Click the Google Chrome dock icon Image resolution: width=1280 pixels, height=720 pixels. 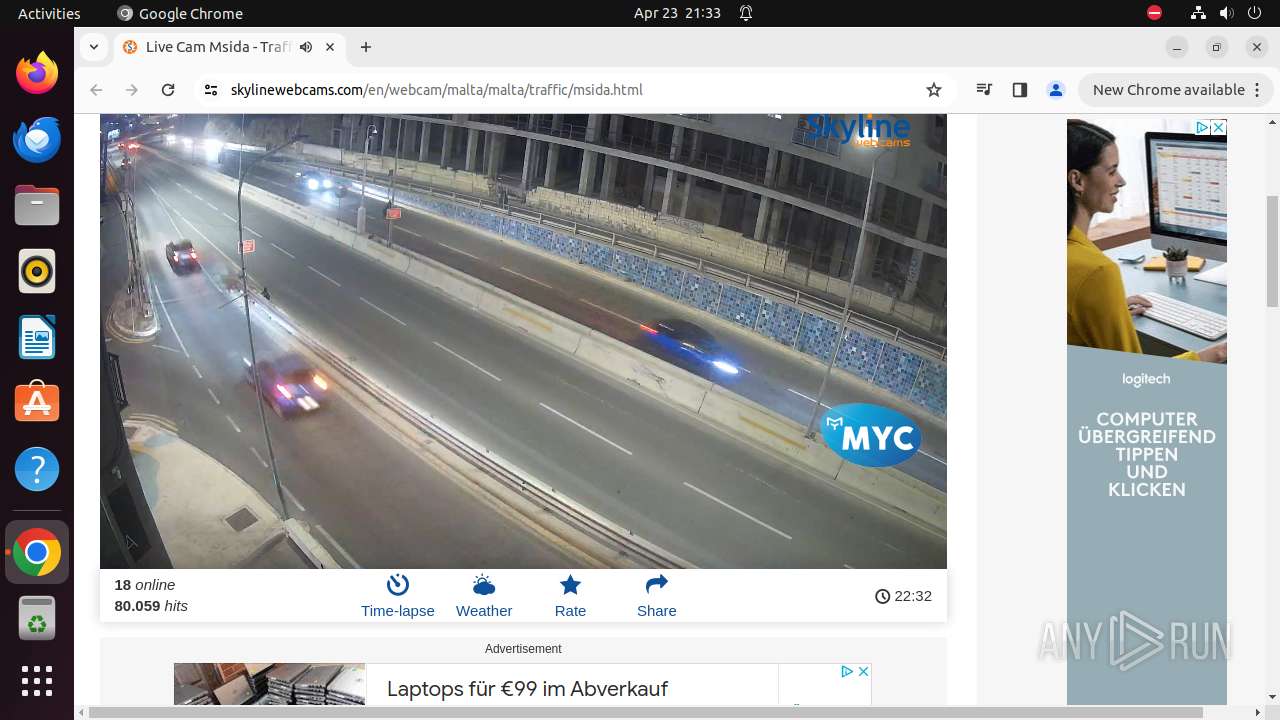(37, 553)
